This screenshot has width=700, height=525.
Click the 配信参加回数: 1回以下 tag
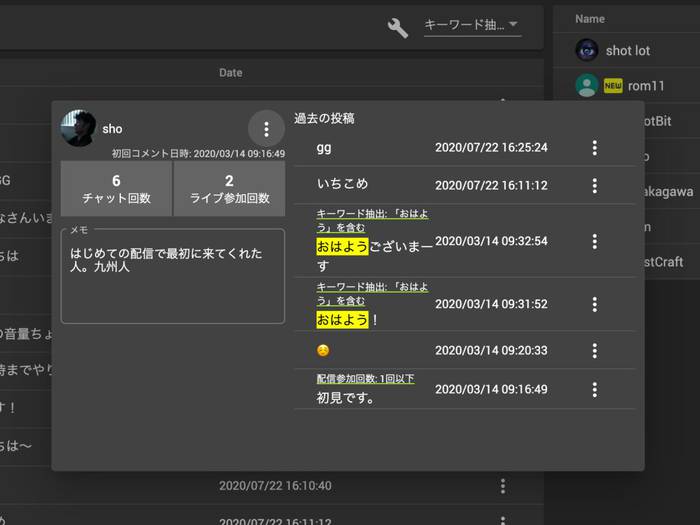click(365, 379)
